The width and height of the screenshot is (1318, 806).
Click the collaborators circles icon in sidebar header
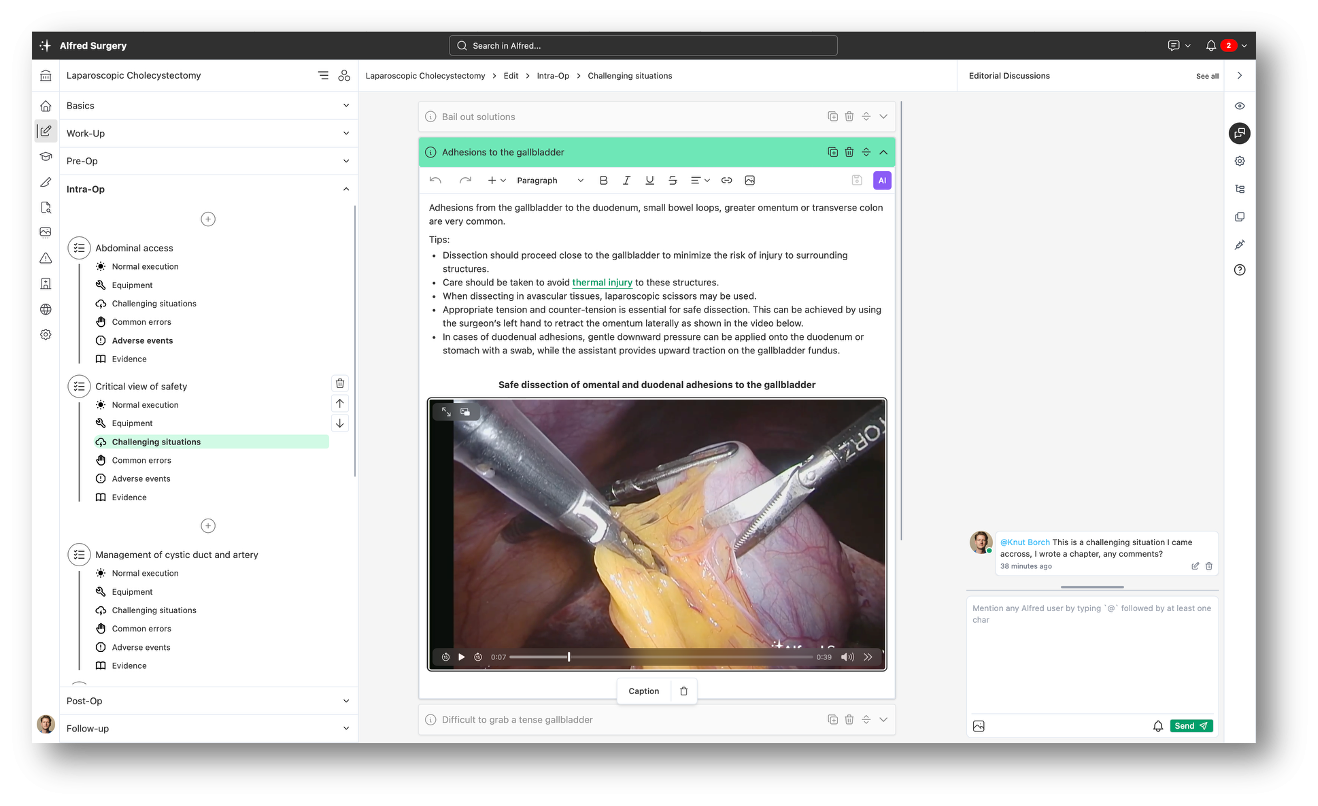[344, 75]
